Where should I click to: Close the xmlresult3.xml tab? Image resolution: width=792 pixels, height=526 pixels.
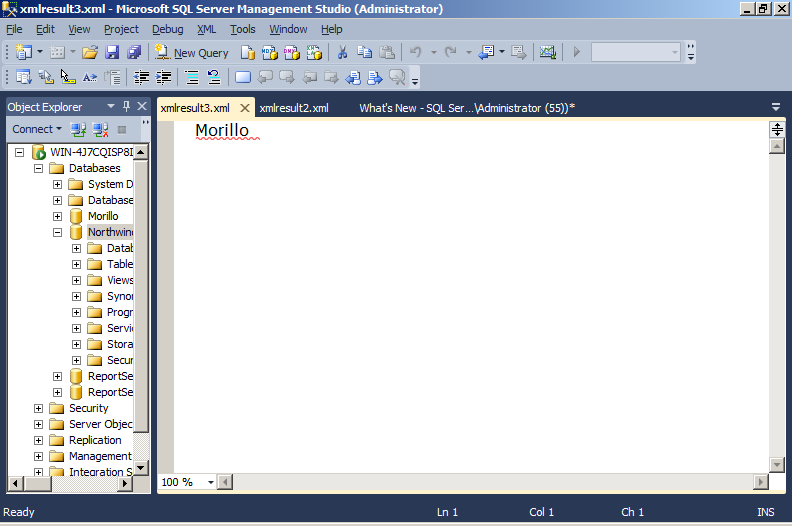pos(245,108)
